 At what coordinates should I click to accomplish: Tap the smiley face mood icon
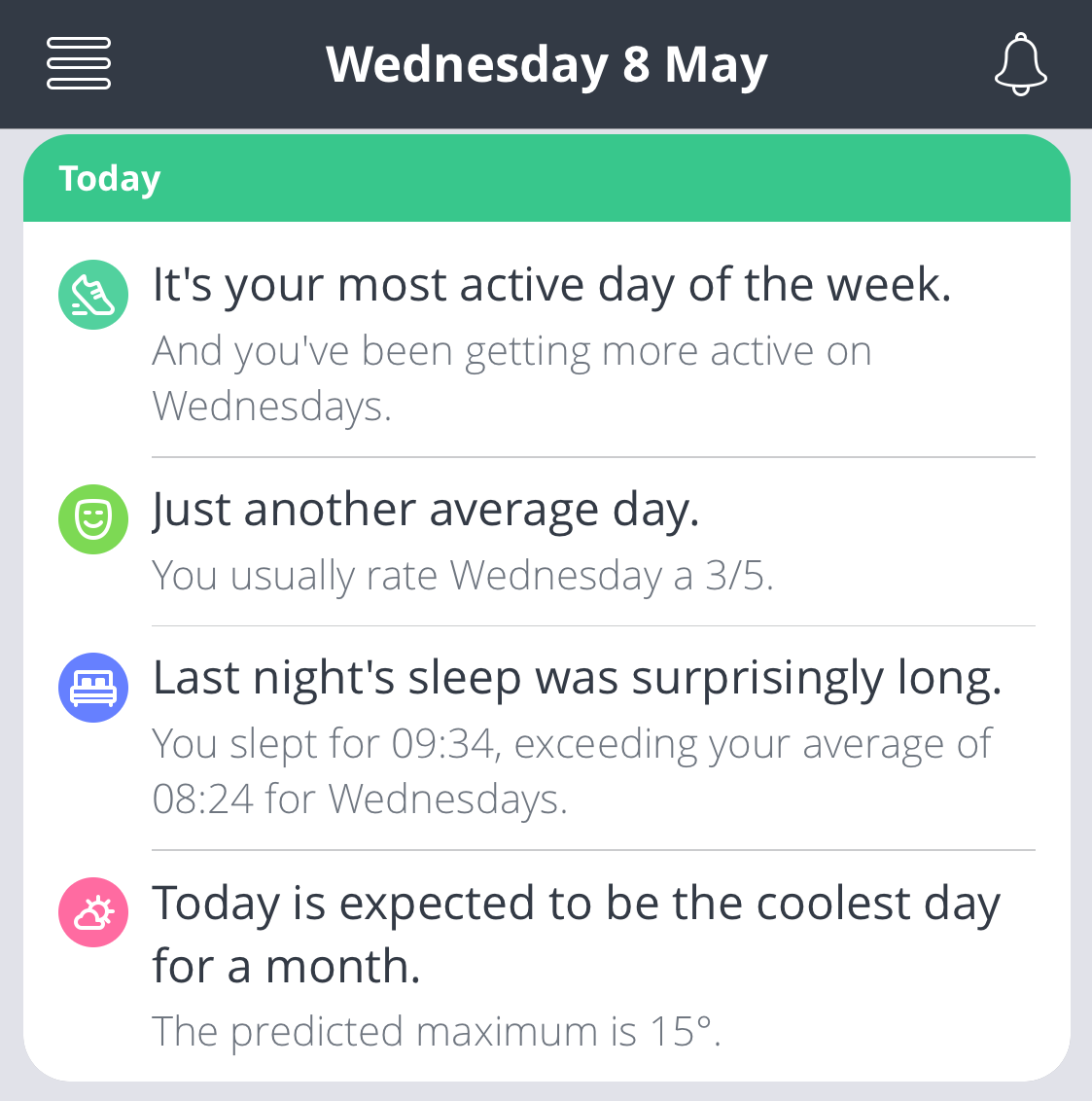tap(93, 519)
